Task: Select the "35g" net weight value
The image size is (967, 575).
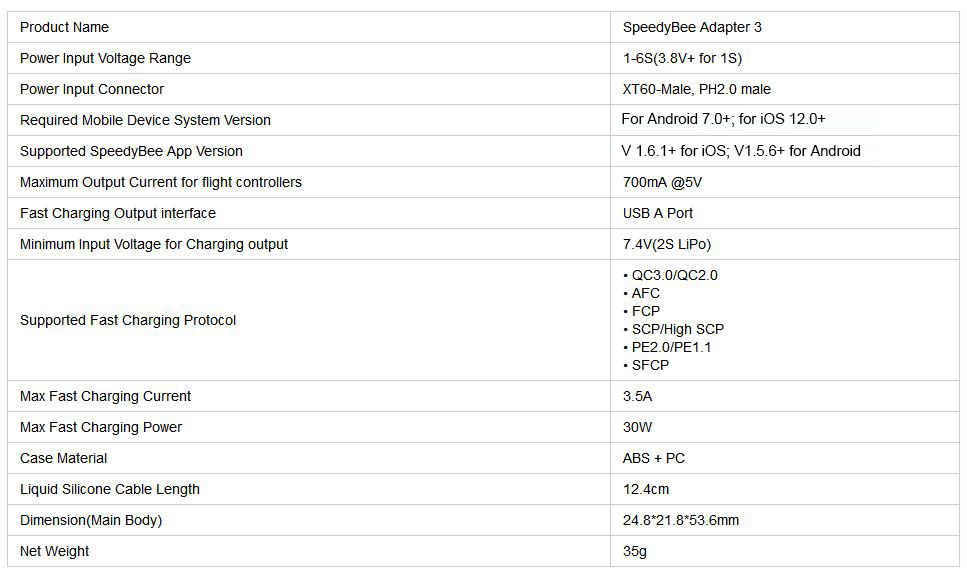Action: pyautogui.click(x=635, y=551)
